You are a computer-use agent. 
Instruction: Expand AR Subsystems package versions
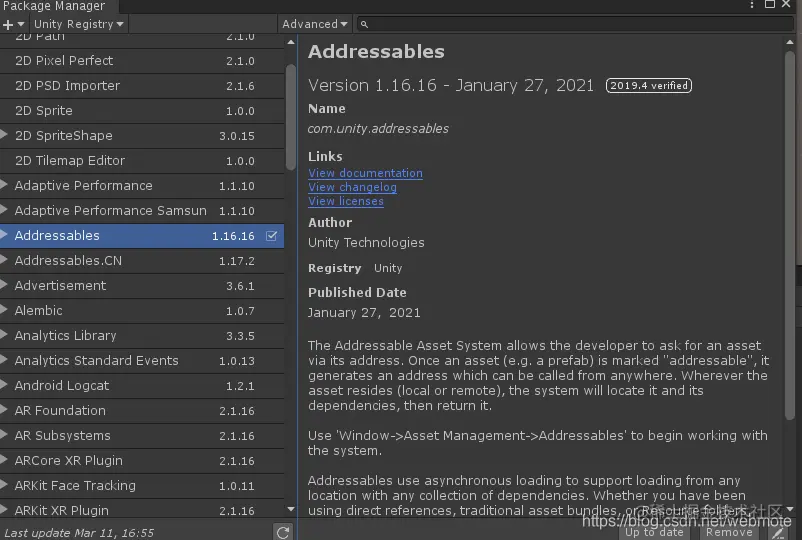4,436
